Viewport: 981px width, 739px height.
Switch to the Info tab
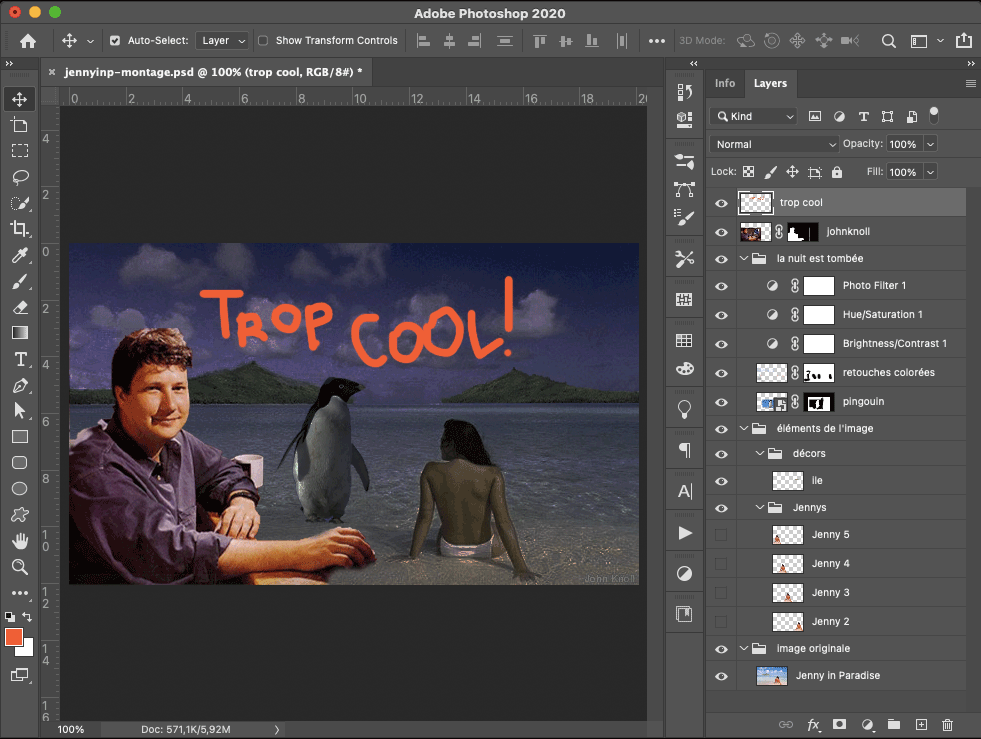[x=725, y=84]
